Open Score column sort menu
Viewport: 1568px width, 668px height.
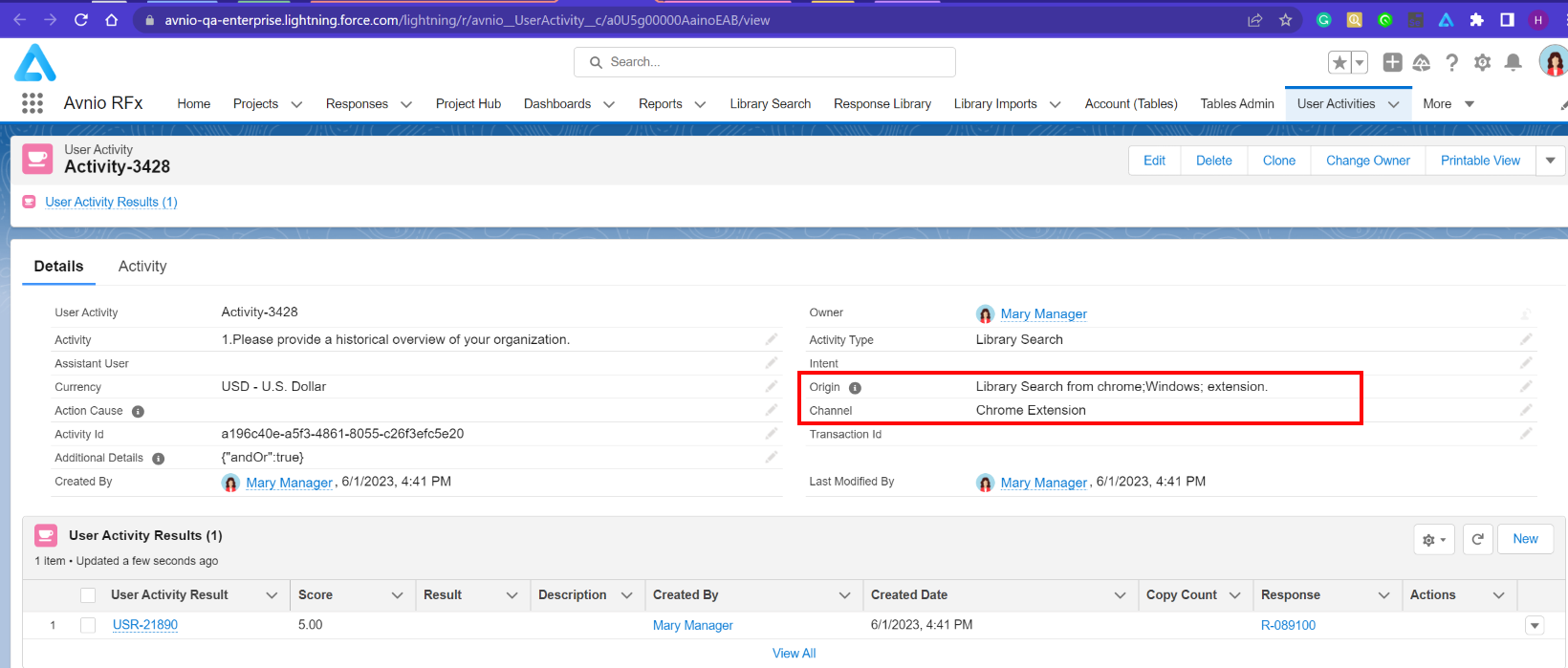pyautogui.click(x=397, y=595)
